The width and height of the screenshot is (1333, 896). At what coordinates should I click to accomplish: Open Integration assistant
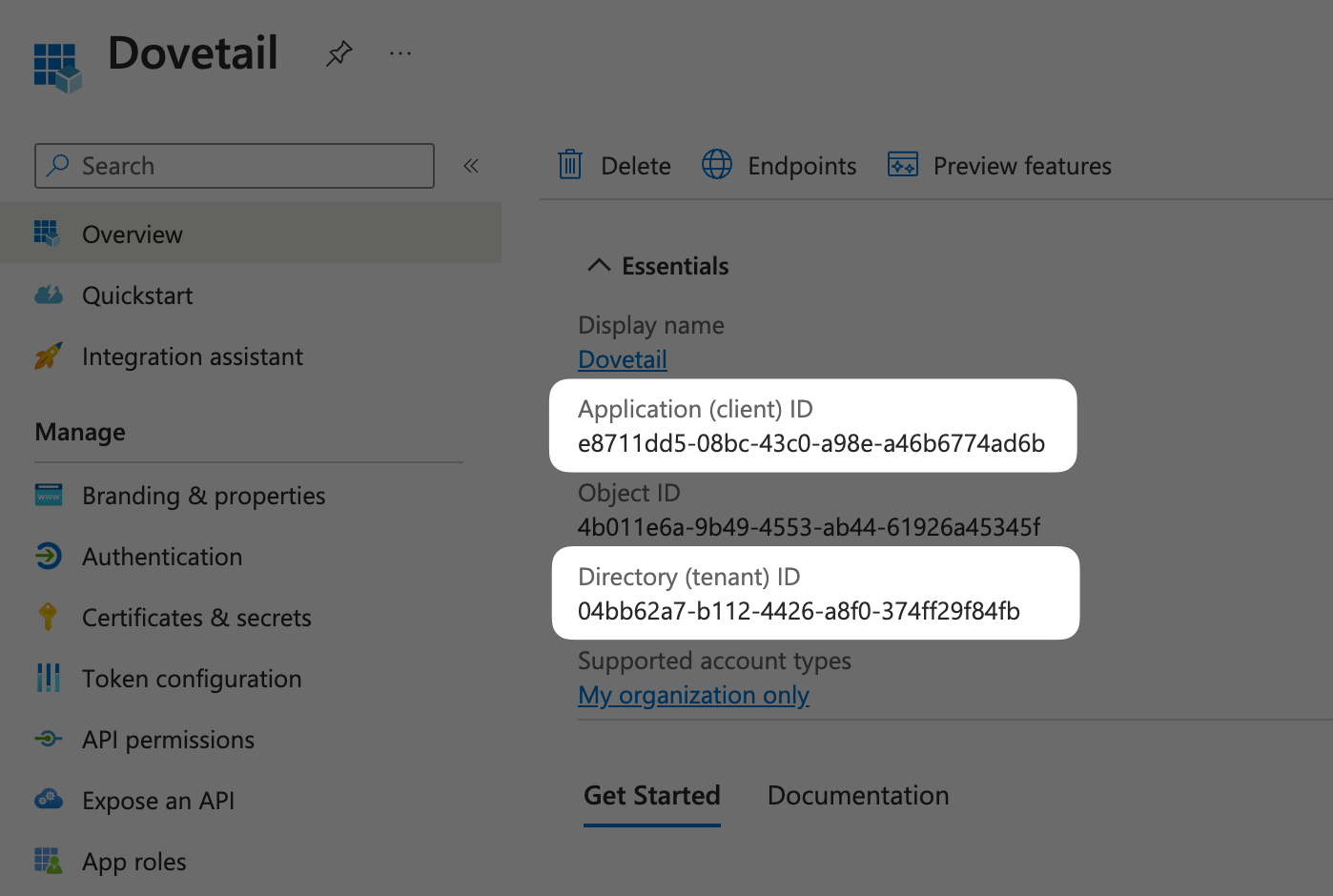point(193,356)
